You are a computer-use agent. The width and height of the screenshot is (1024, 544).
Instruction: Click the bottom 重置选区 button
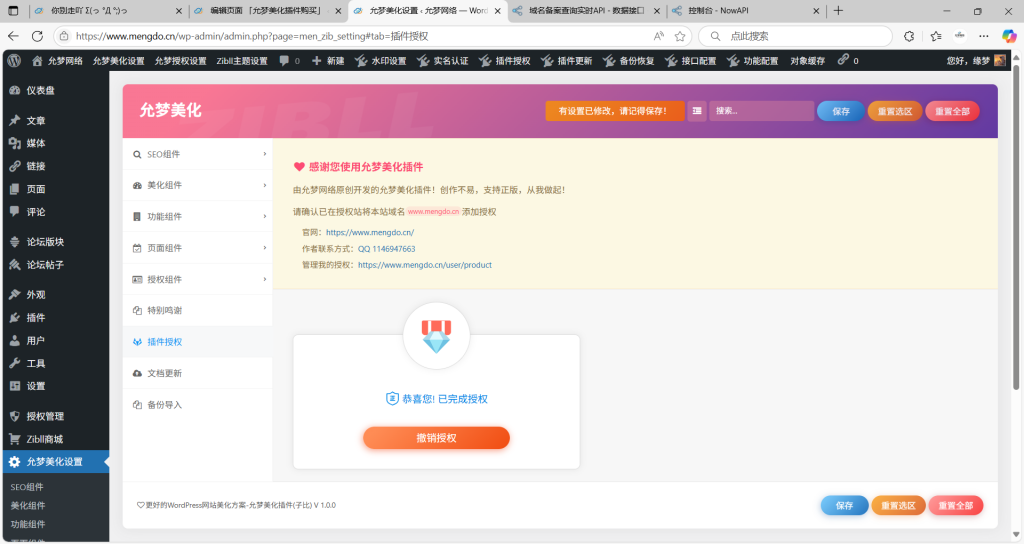tap(898, 505)
